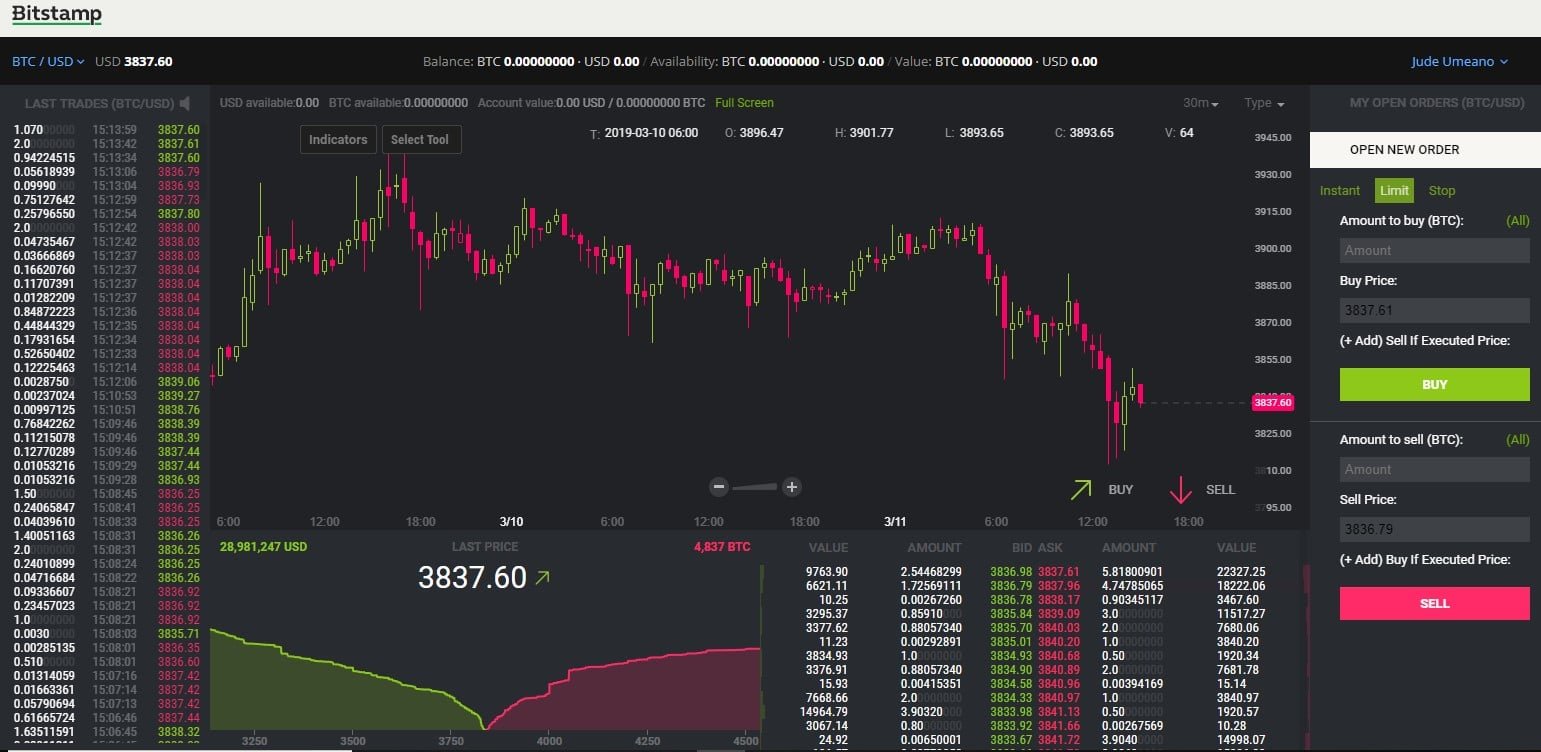Focus the Amount to sell input field
1541x752 pixels.
(1434, 469)
